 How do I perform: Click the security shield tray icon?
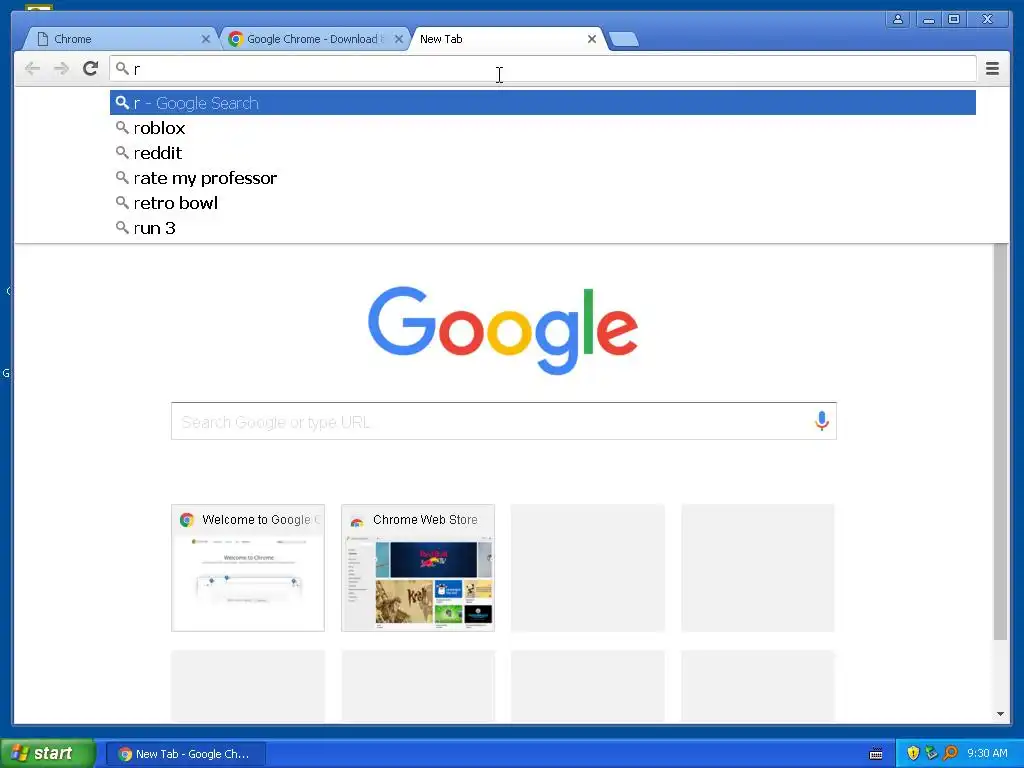(913, 753)
